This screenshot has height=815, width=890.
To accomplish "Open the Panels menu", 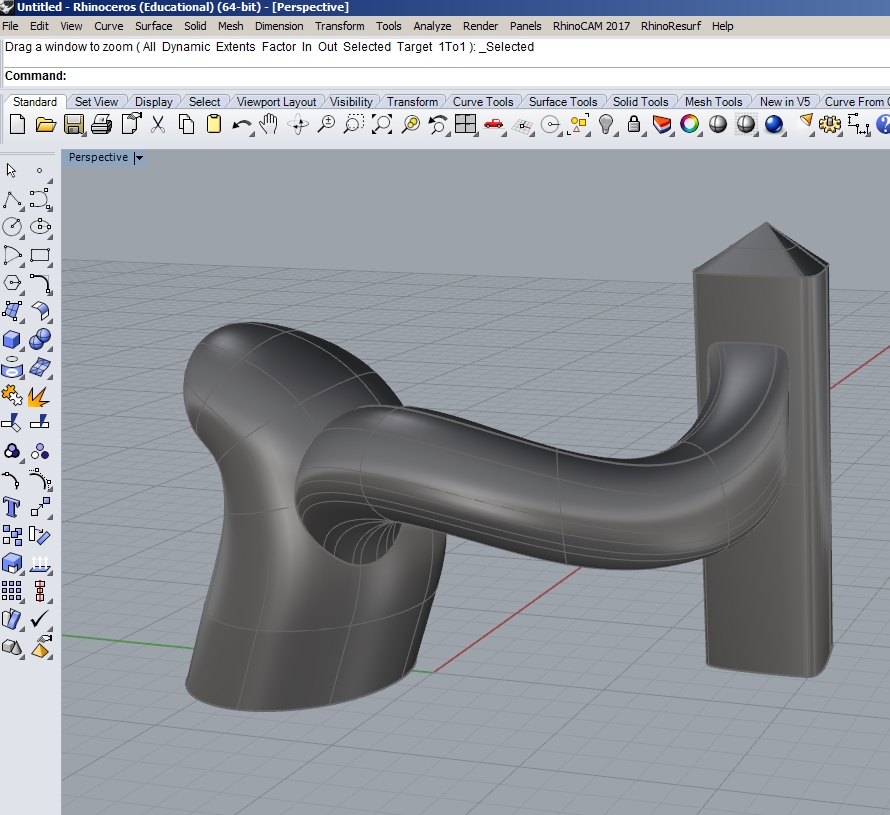I will (526, 26).
